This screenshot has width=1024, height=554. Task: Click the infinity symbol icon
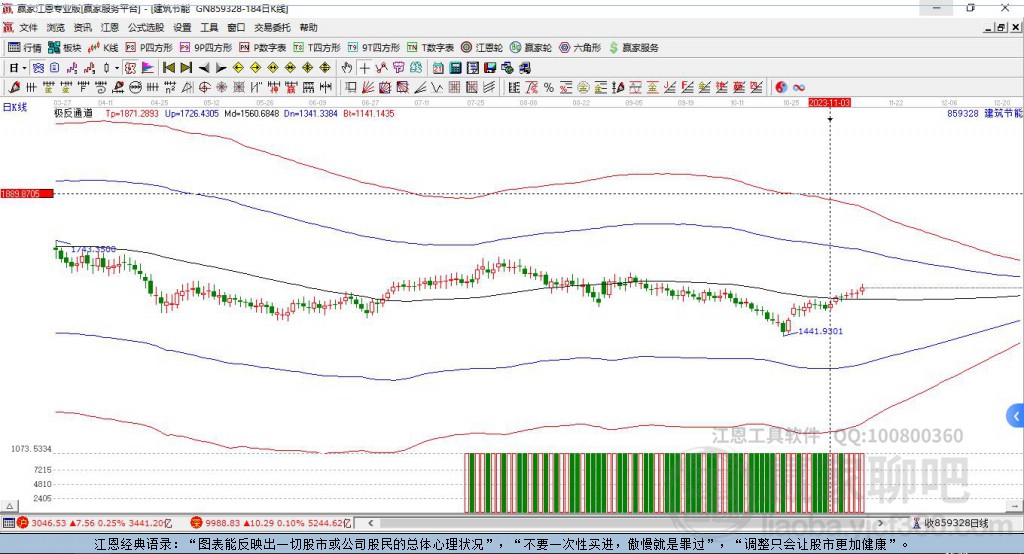[x=799, y=87]
